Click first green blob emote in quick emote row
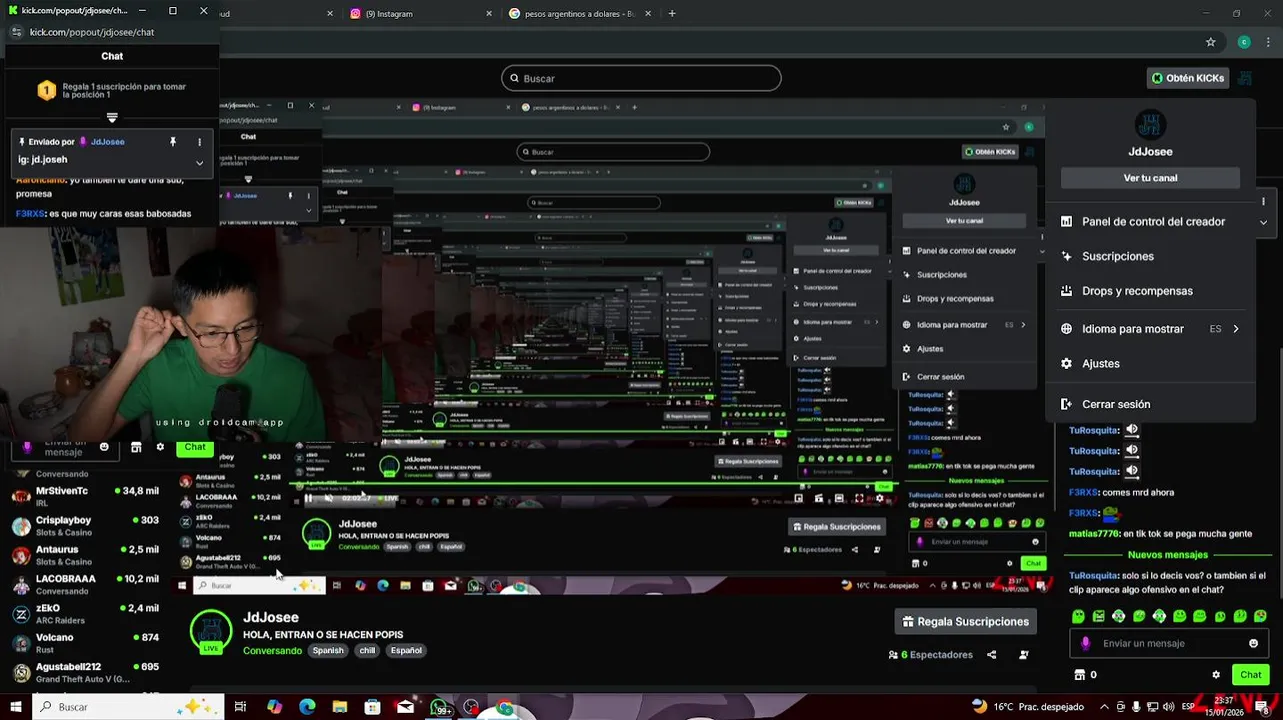1283x720 pixels. point(1078,616)
